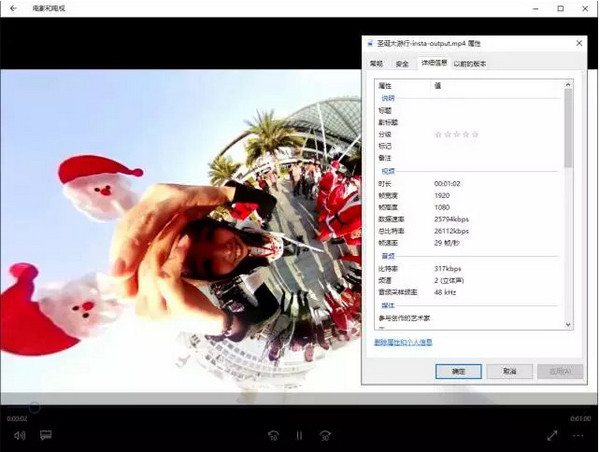This screenshot has height=452, width=600.
Task: Switch to the 安全 (Security) tab
Action: (x=402, y=63)
